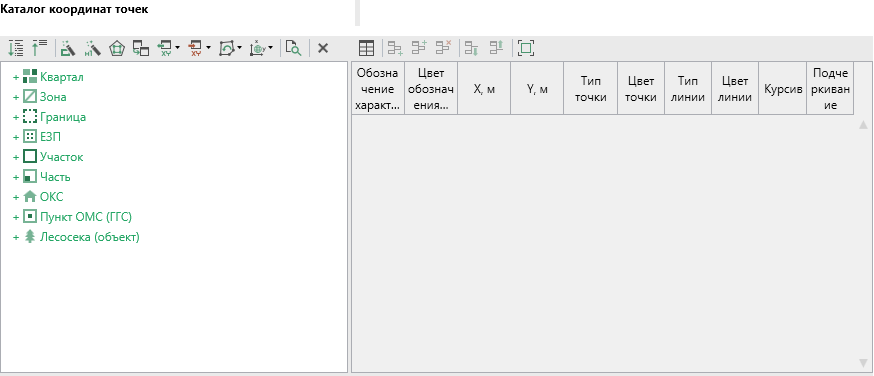Open dropdown arrow next to coordinate system icon
The width and height of the screenshot is (874, 376).
pyautogui.click(x=270, y=48)
